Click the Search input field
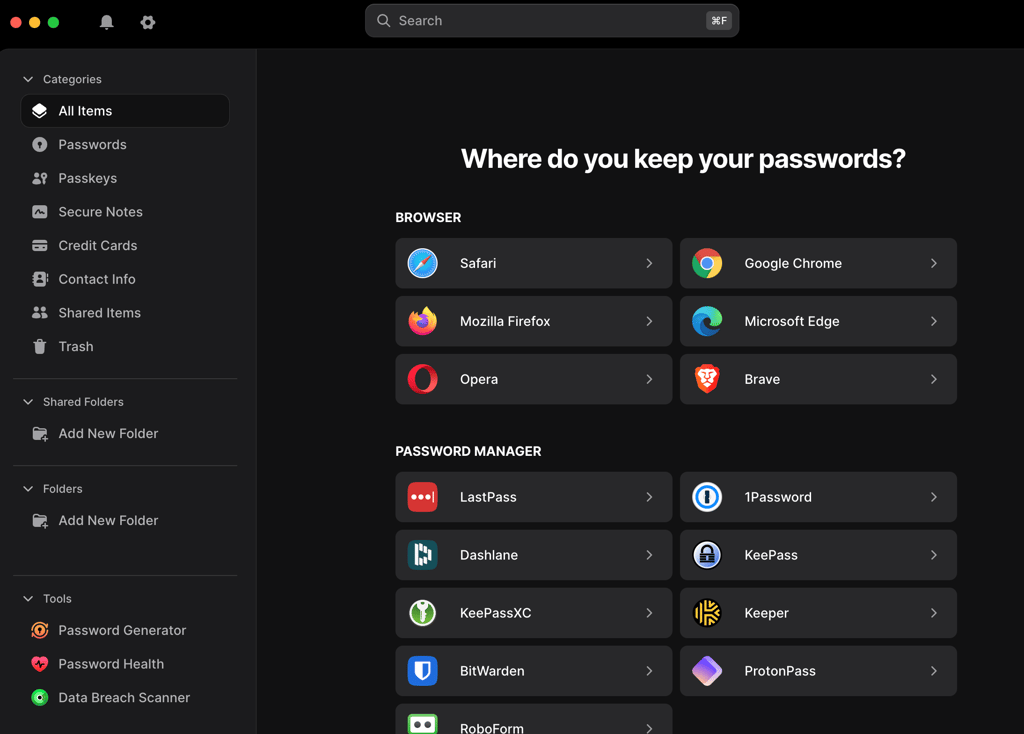 552,21
